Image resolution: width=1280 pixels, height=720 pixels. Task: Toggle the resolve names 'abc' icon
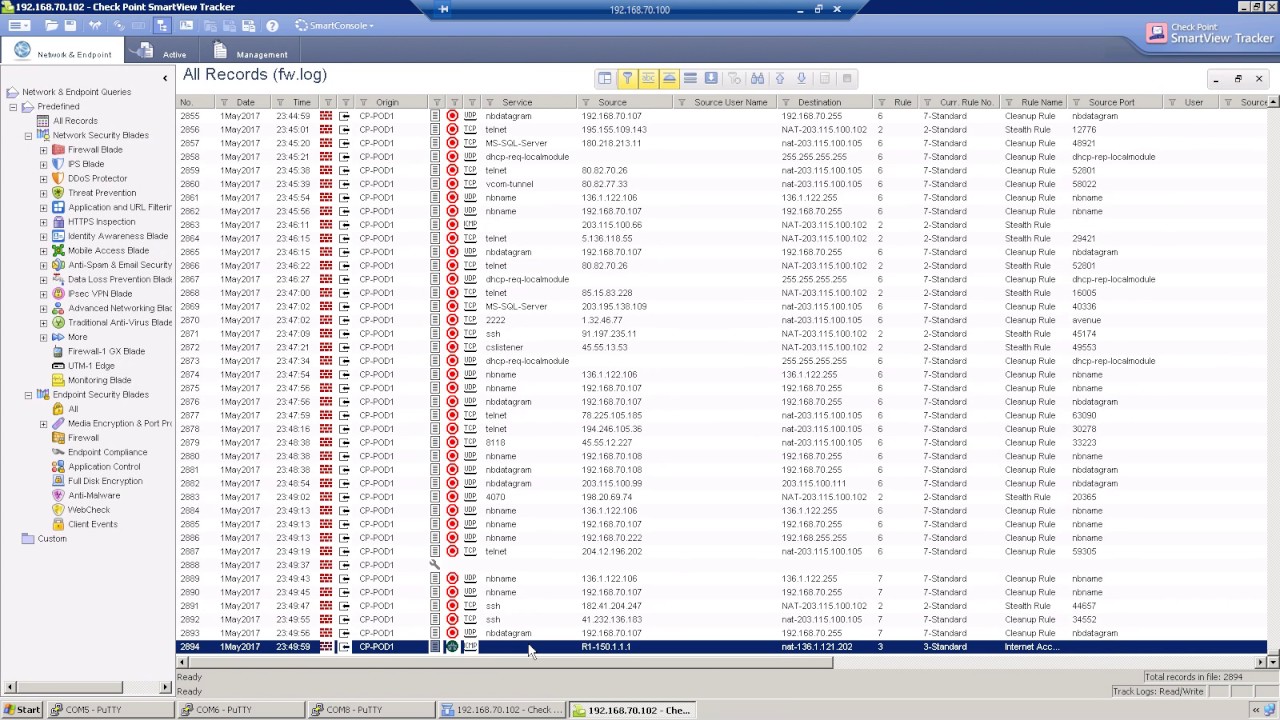[x=648, y=78]
